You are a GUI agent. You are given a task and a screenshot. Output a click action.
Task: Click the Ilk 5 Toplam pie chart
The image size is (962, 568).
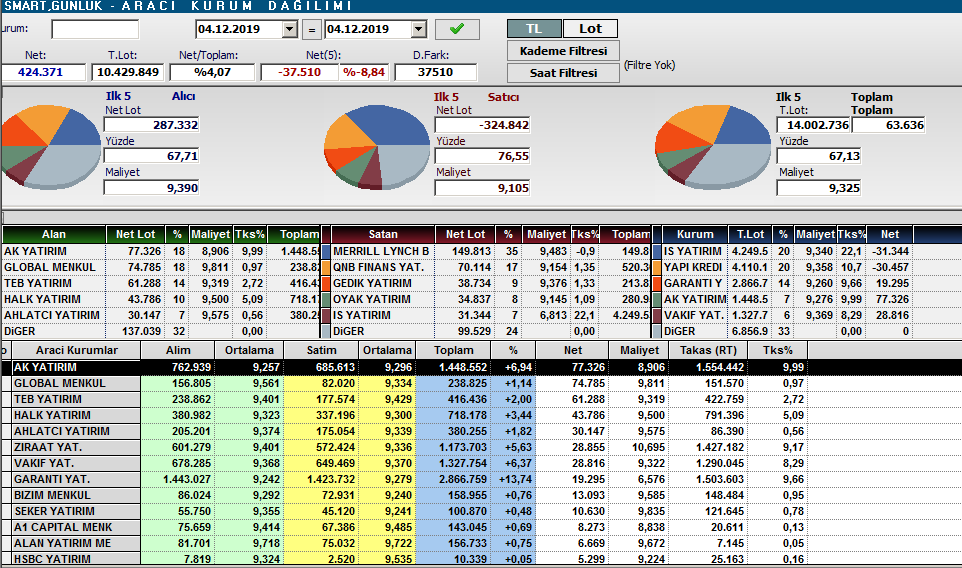[x=712, y=146]
